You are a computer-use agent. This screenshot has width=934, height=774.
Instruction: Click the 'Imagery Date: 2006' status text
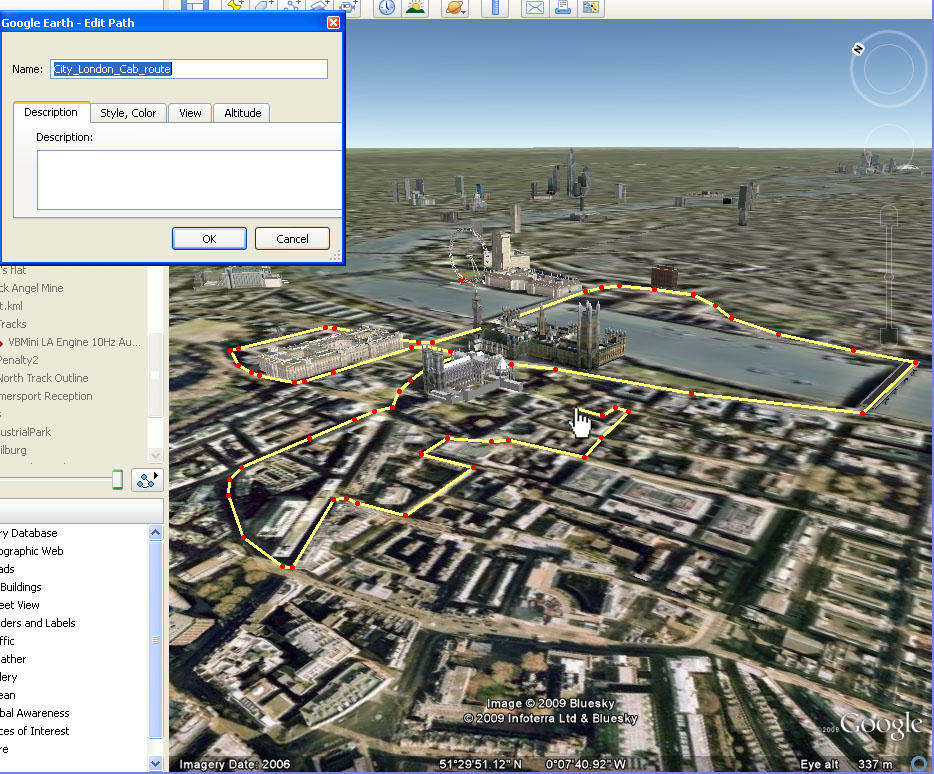[x=235, y=764]
